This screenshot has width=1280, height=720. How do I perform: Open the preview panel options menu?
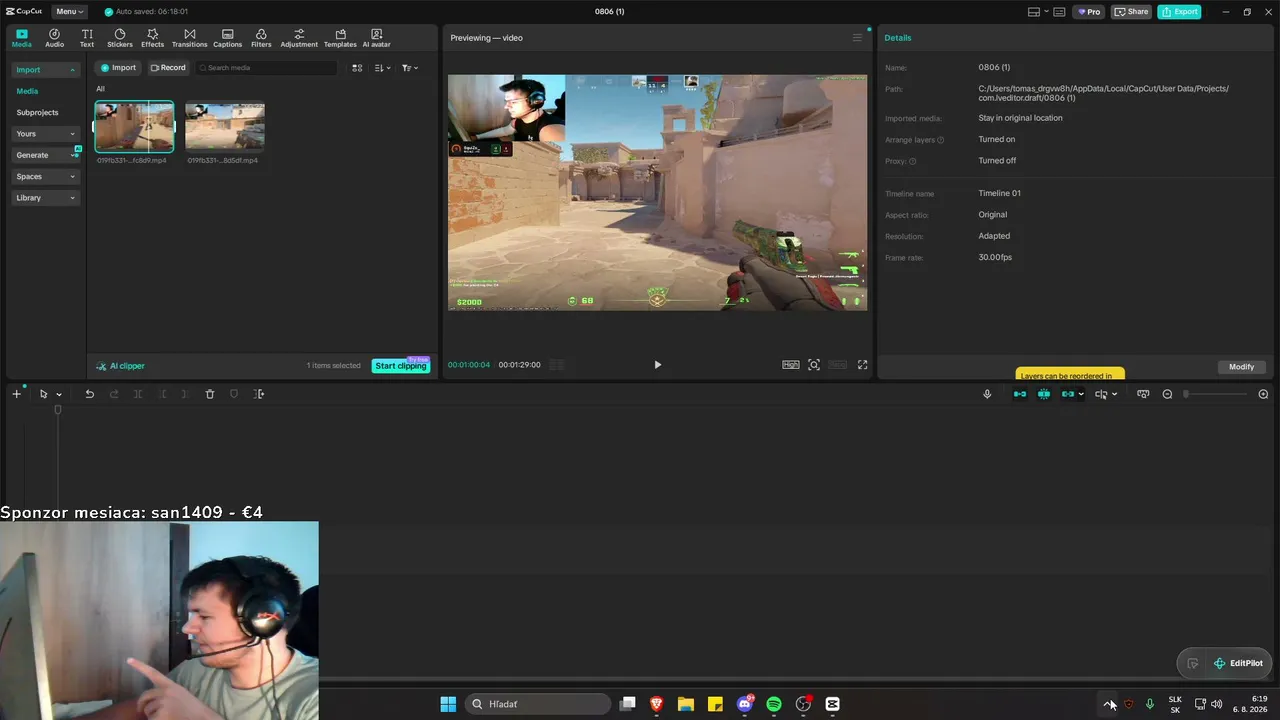pyautogui.click(x=857, y=38)
